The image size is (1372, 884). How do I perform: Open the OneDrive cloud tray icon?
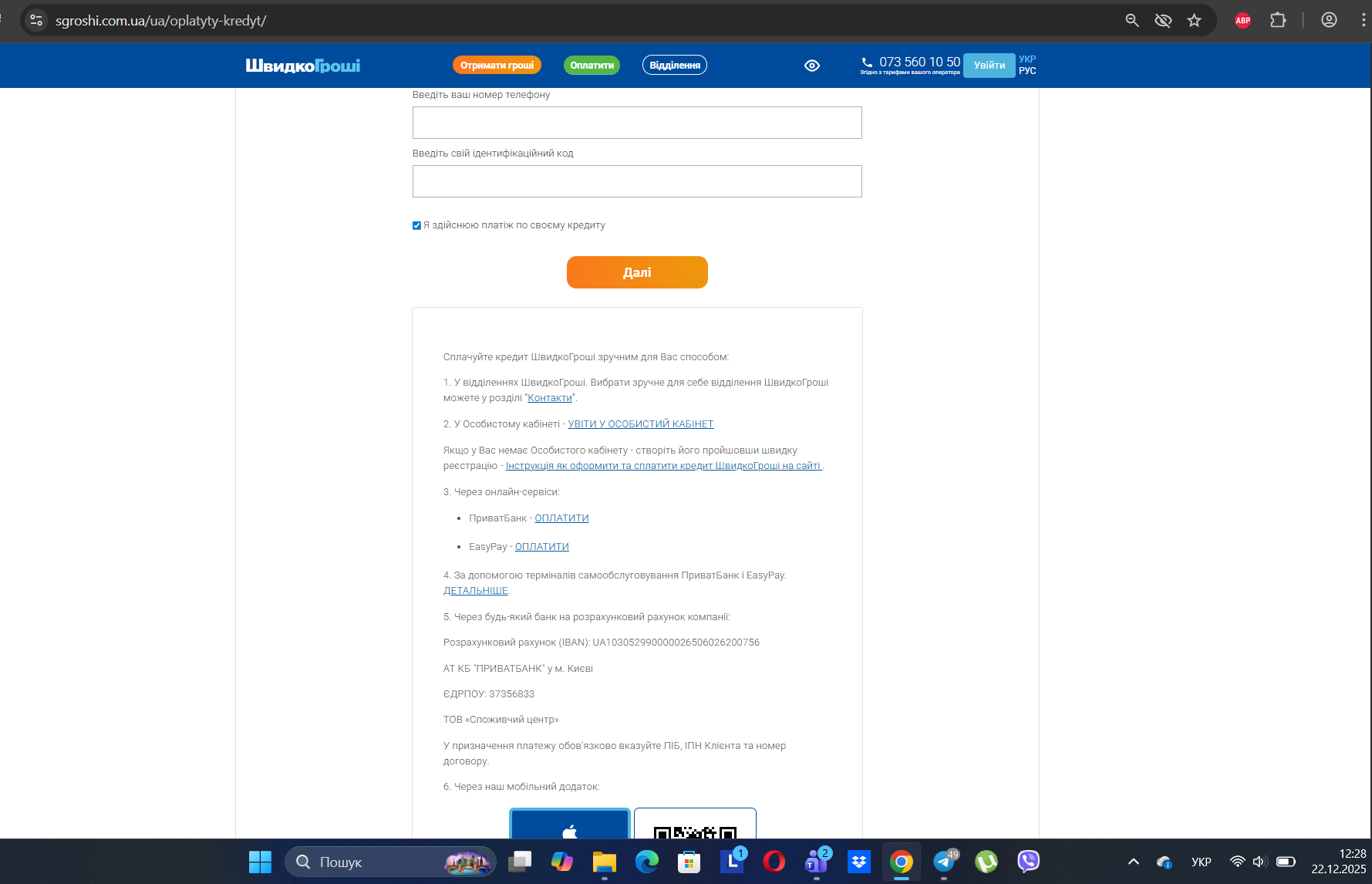[1165, 862]
